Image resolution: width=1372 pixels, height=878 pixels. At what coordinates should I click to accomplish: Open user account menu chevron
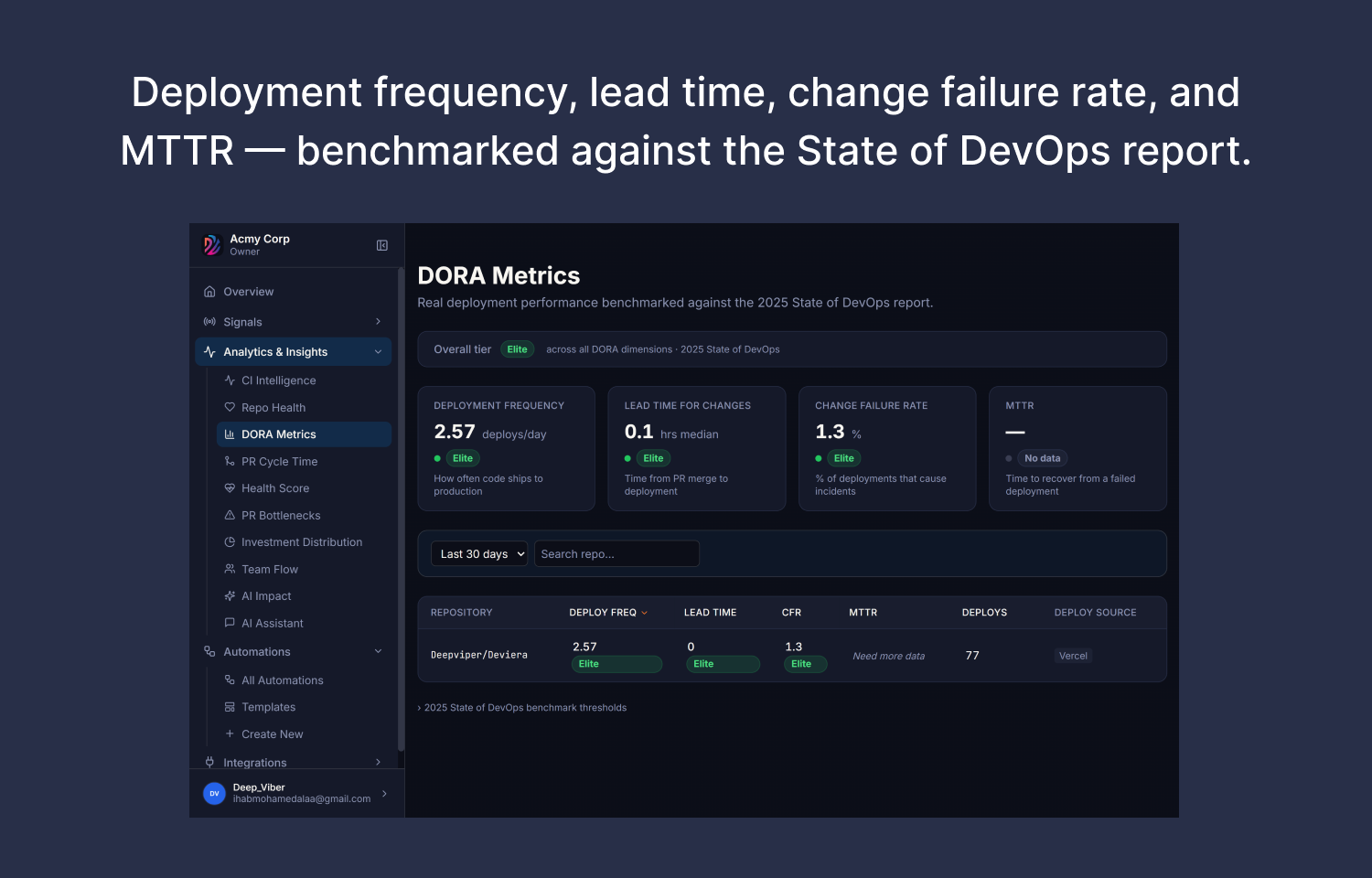384,794
